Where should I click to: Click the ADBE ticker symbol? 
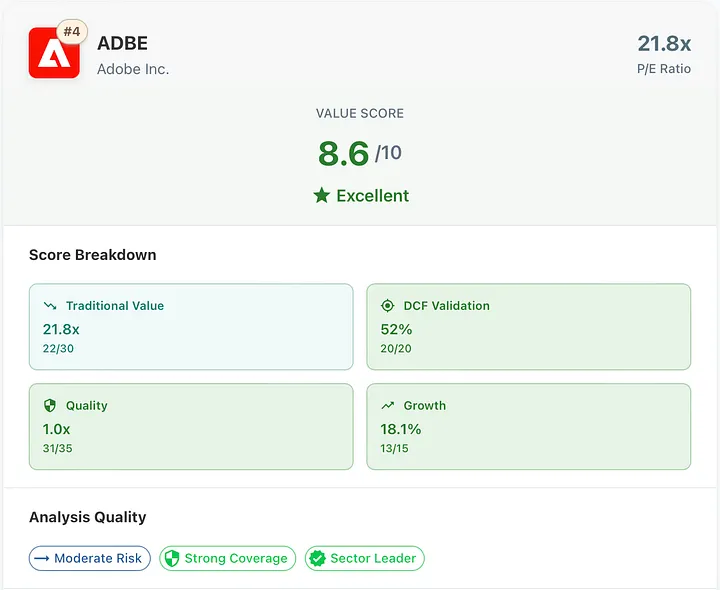123,44
